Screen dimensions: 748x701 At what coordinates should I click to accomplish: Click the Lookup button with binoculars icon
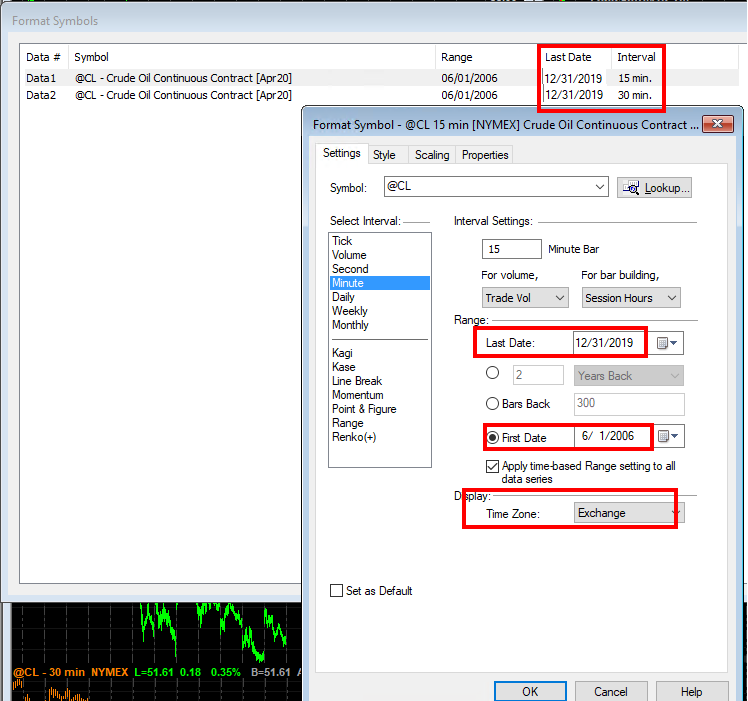[655, 187]
